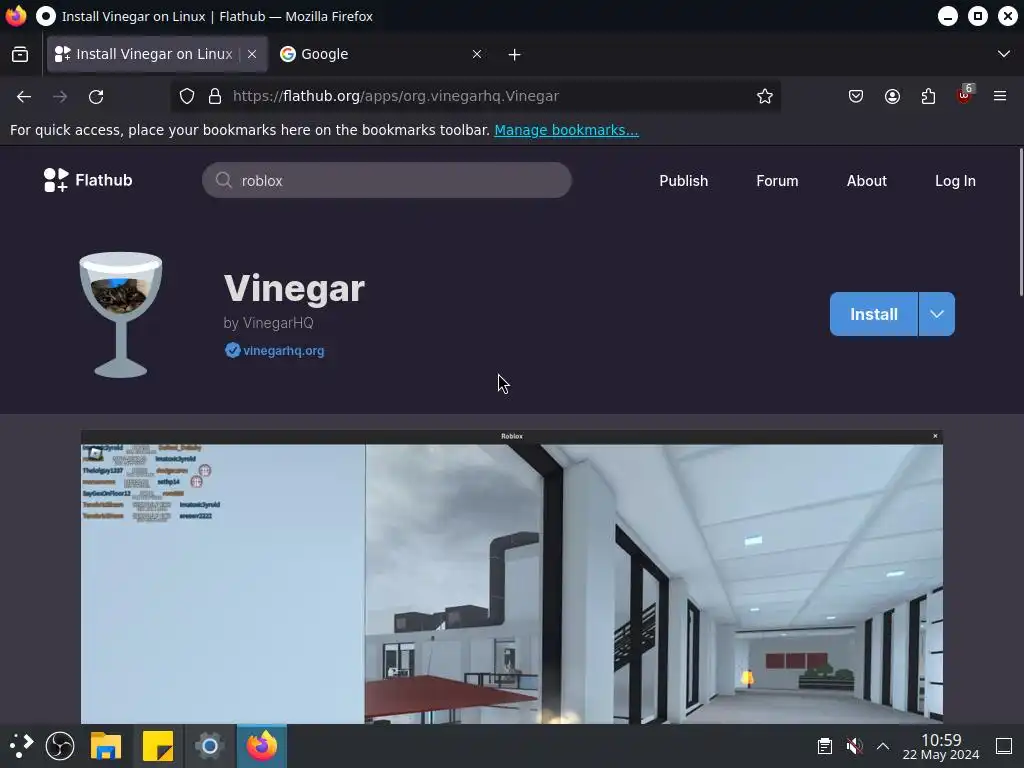Open tracking protection shield icon
The image size is (1024, 768).
point(187,97)
